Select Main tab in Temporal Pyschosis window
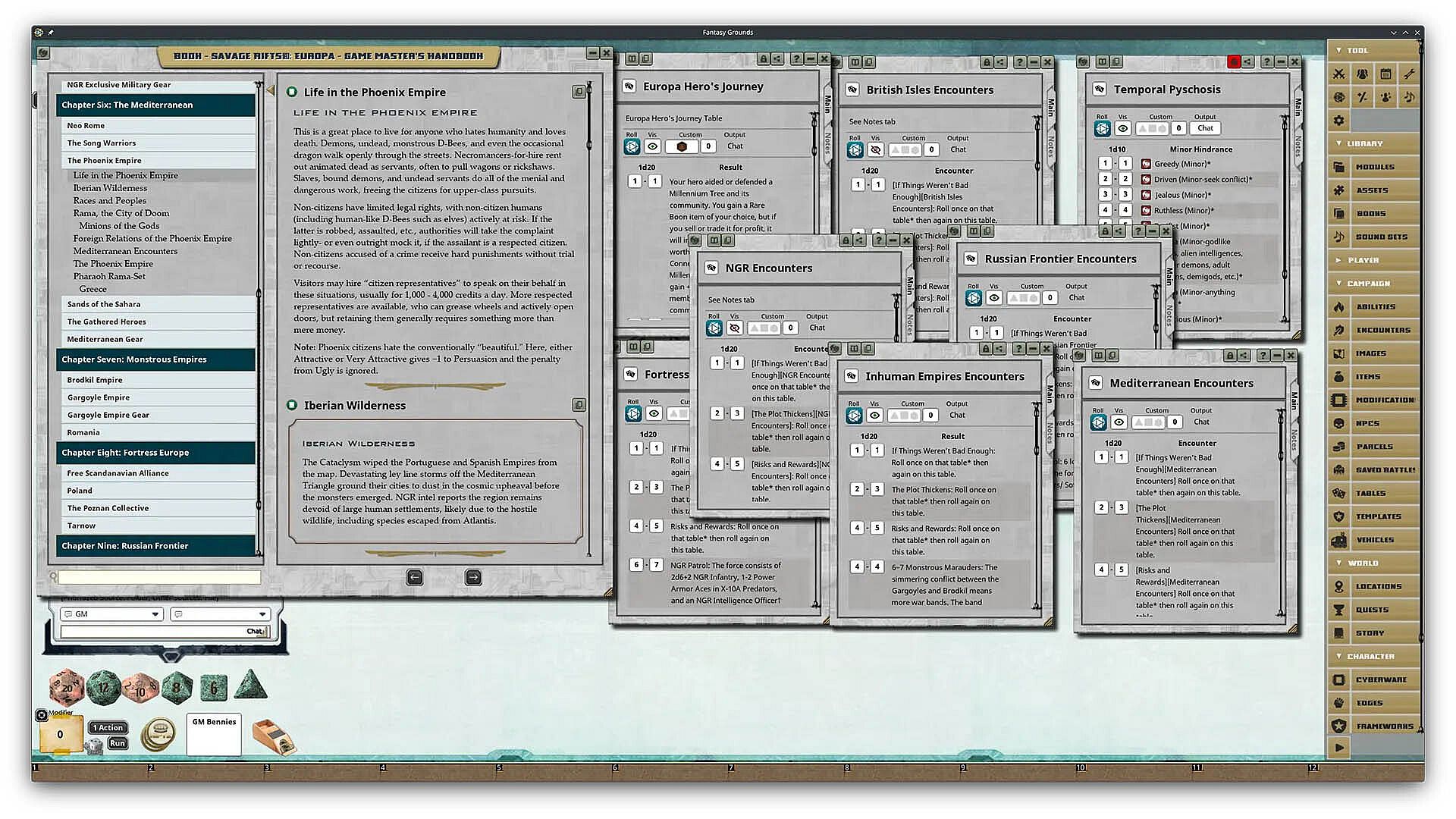Screen dimensions: 1456x819 coord(1298,107)
